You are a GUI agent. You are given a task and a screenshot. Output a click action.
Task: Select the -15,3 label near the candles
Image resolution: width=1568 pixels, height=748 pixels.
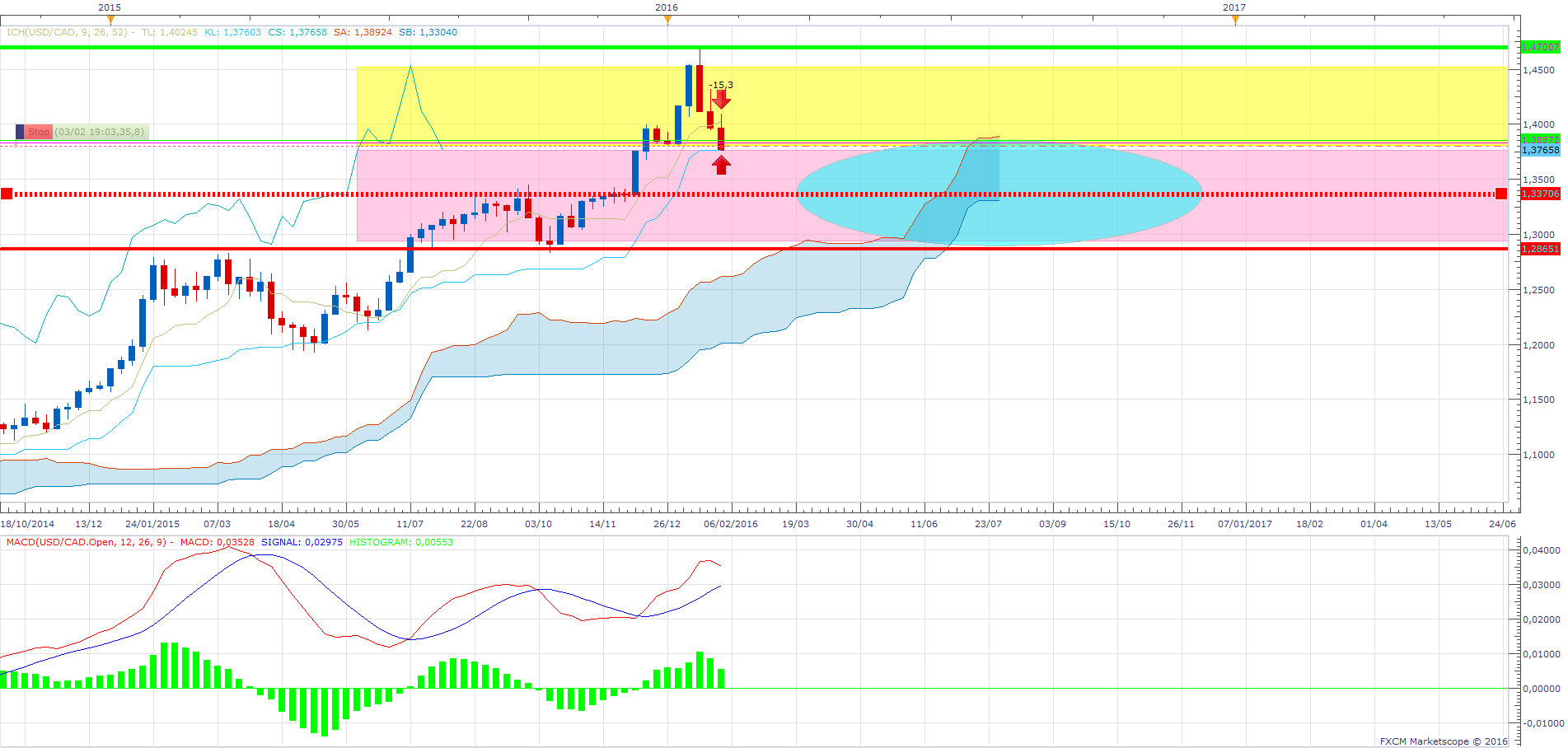click(x=721, y=85)
